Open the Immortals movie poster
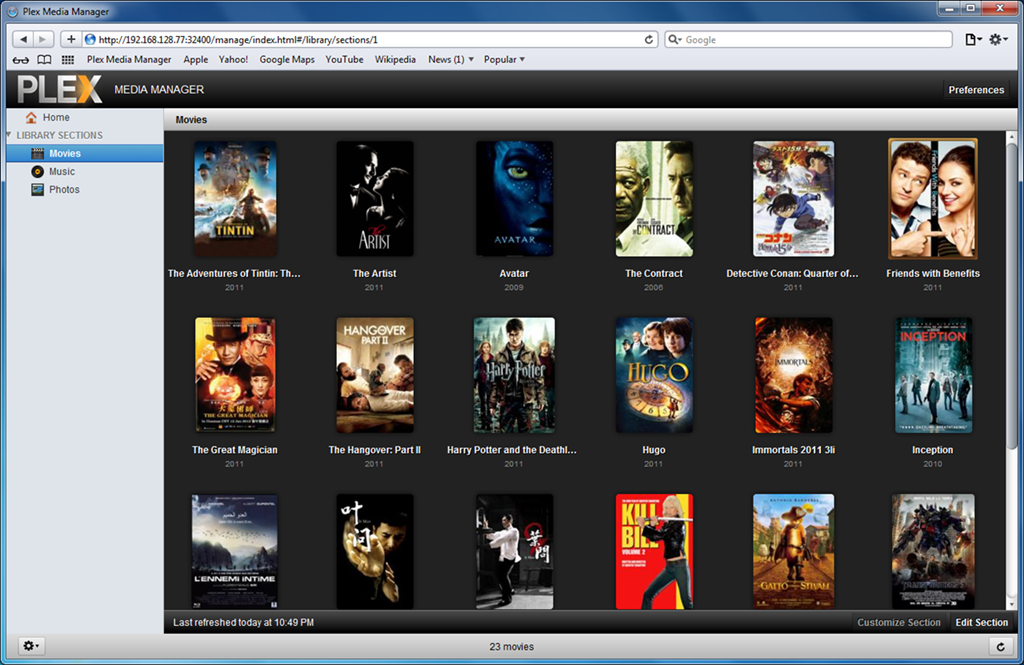The height and width of the screenshot is (665, 1024). pyautogui.click(x=793, y=375)
